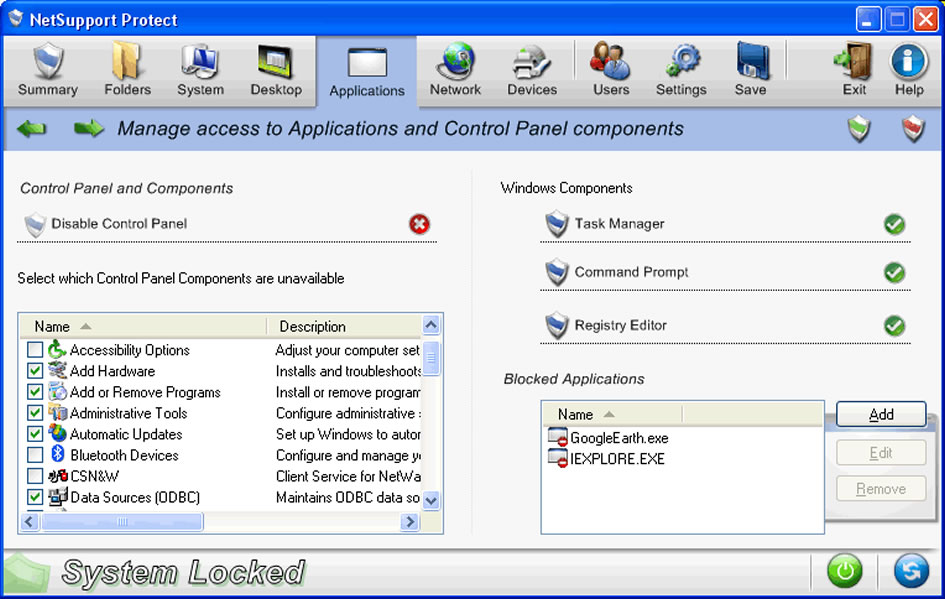Click the blue refresh button in status bar

911,571
